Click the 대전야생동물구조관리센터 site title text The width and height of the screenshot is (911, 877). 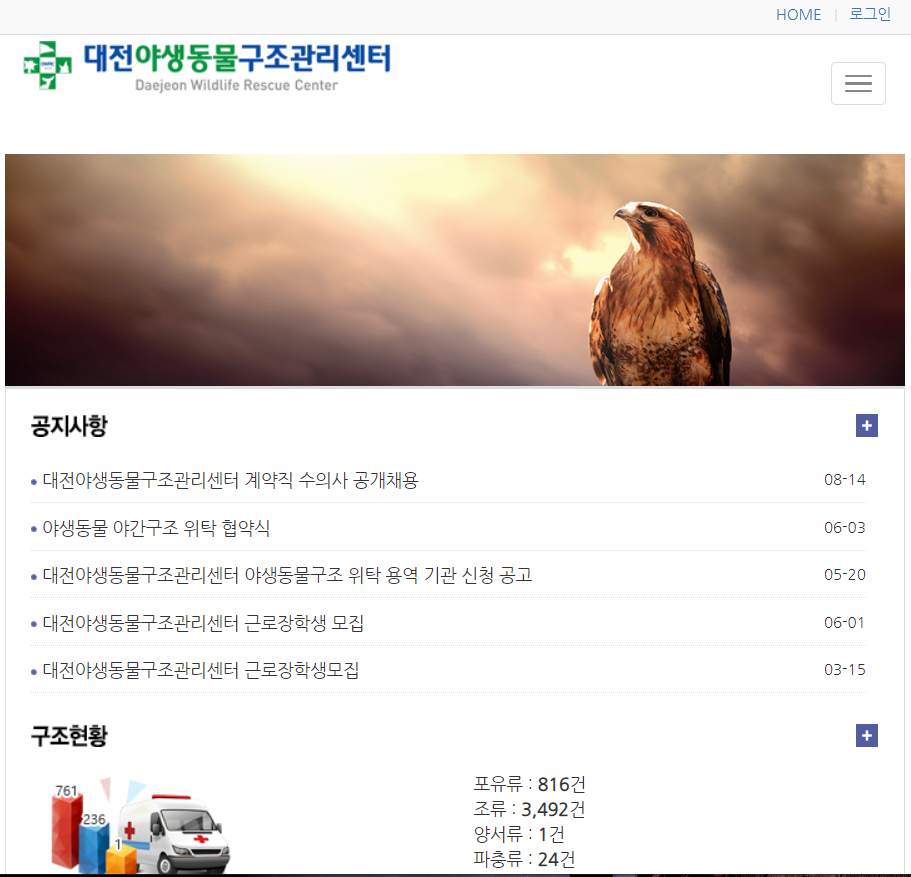238,59
